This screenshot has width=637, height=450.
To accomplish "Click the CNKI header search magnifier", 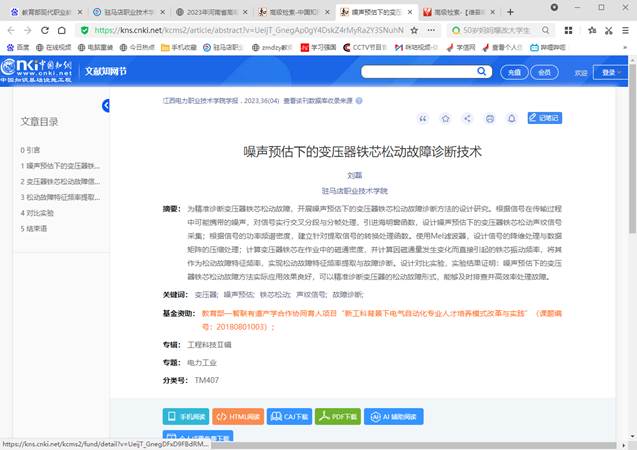I will coord(481,71).
